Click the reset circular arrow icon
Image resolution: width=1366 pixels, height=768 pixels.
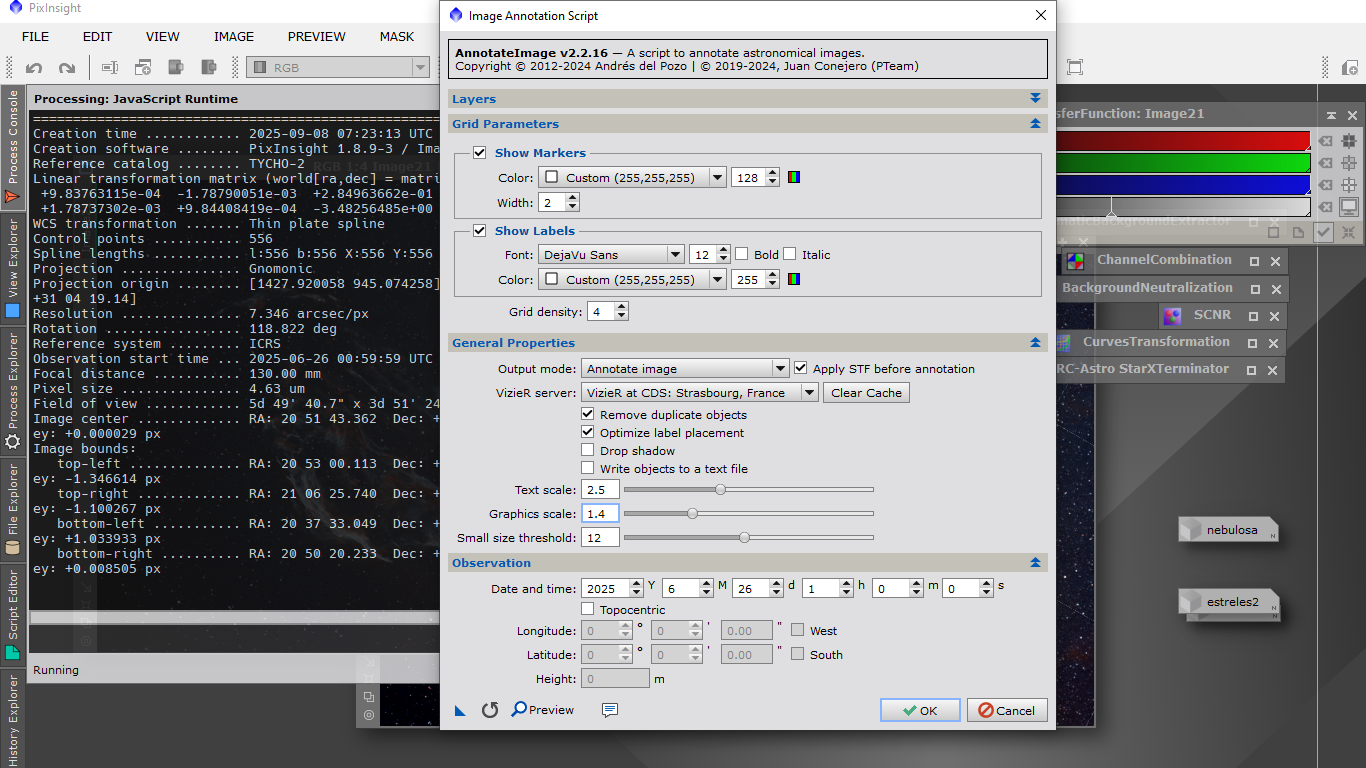[490, 710]
